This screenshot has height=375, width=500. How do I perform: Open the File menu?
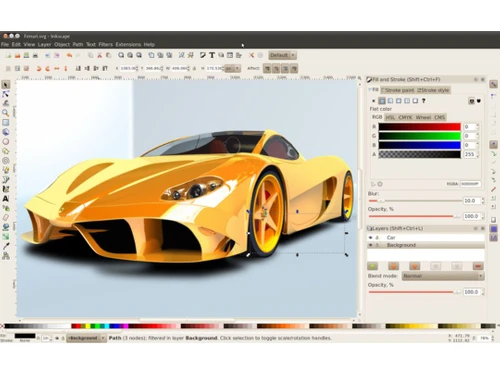tap(5, 44)
